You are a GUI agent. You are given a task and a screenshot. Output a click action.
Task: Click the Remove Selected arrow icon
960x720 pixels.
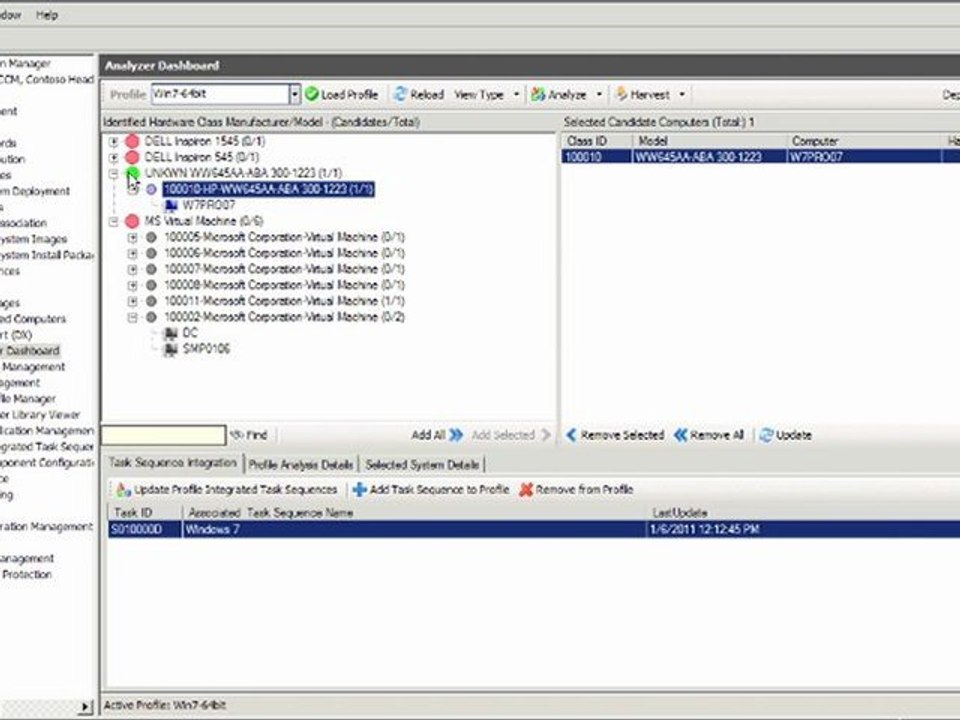tap(571, 435)
